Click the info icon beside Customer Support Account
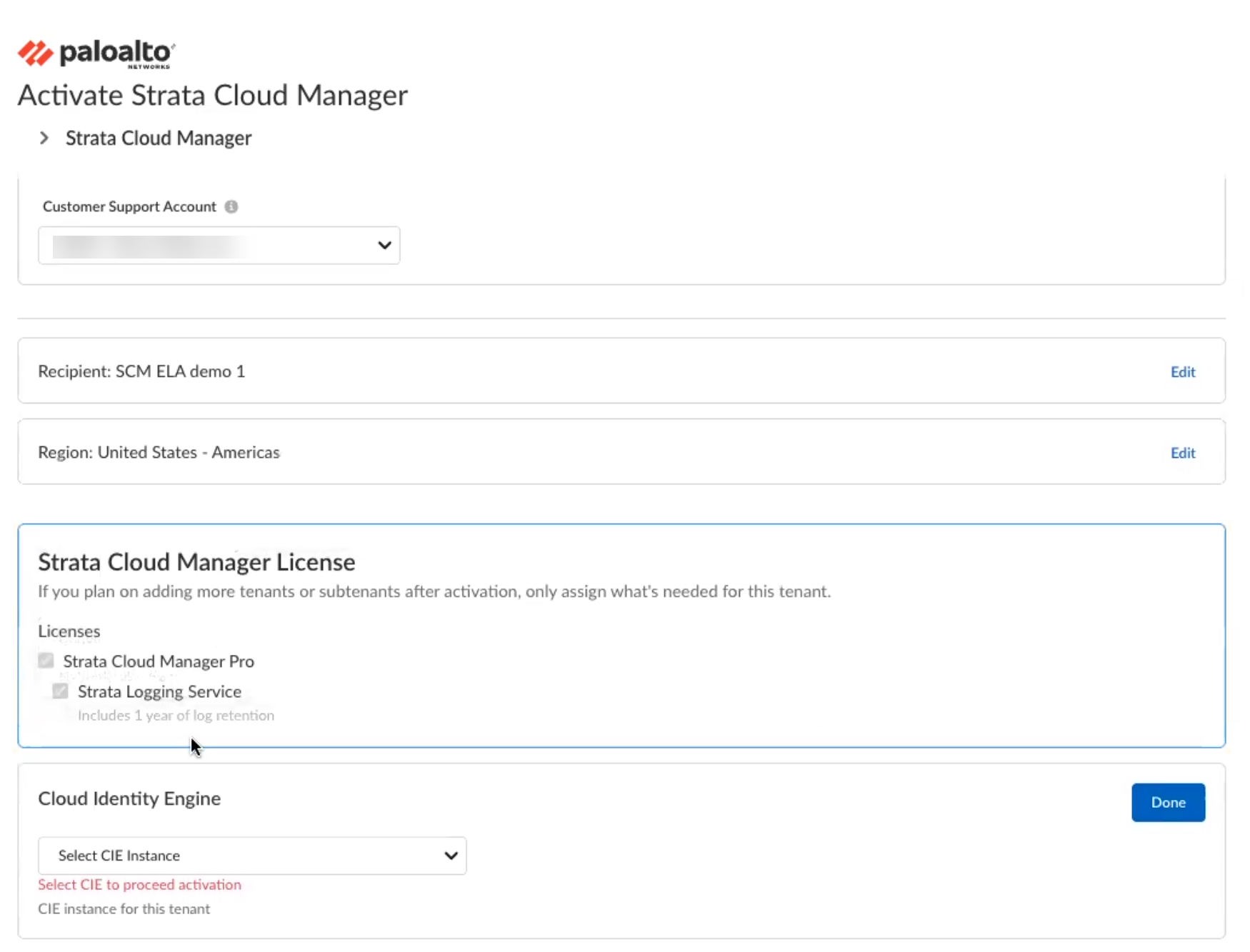The width and height of the screenshot is (1250, 952). click(231, 206)
